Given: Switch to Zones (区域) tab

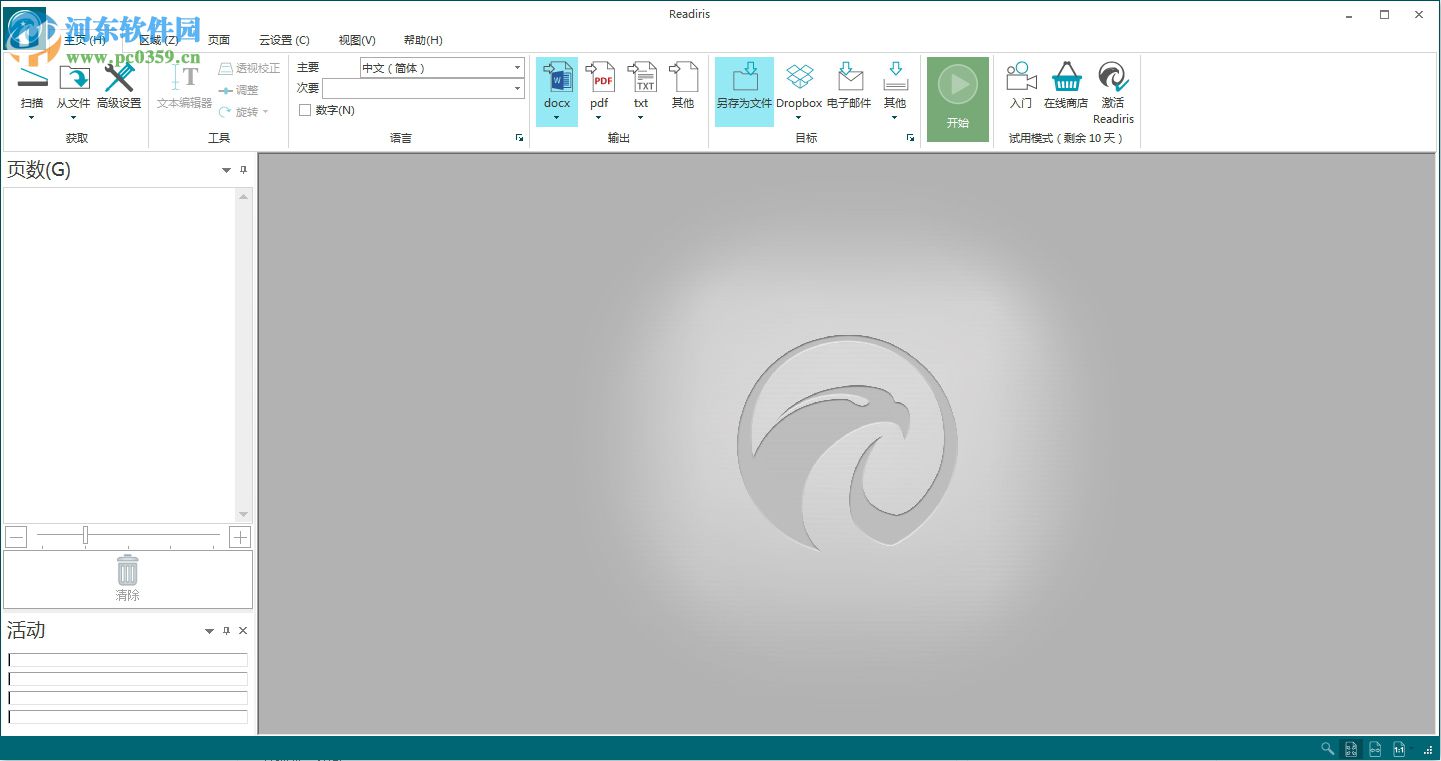Looking at the screenshot, I should (x=158, y=40).
